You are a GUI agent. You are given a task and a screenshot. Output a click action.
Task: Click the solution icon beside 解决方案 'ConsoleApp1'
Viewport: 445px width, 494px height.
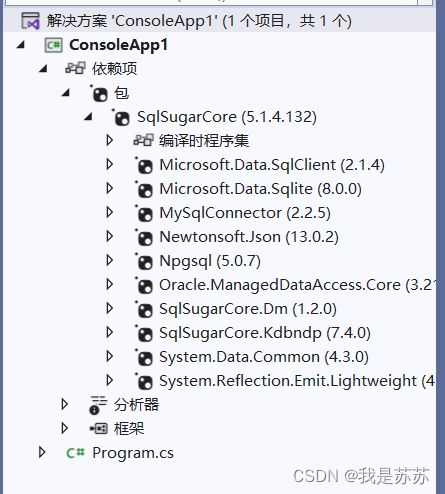[x=30, y=21]
